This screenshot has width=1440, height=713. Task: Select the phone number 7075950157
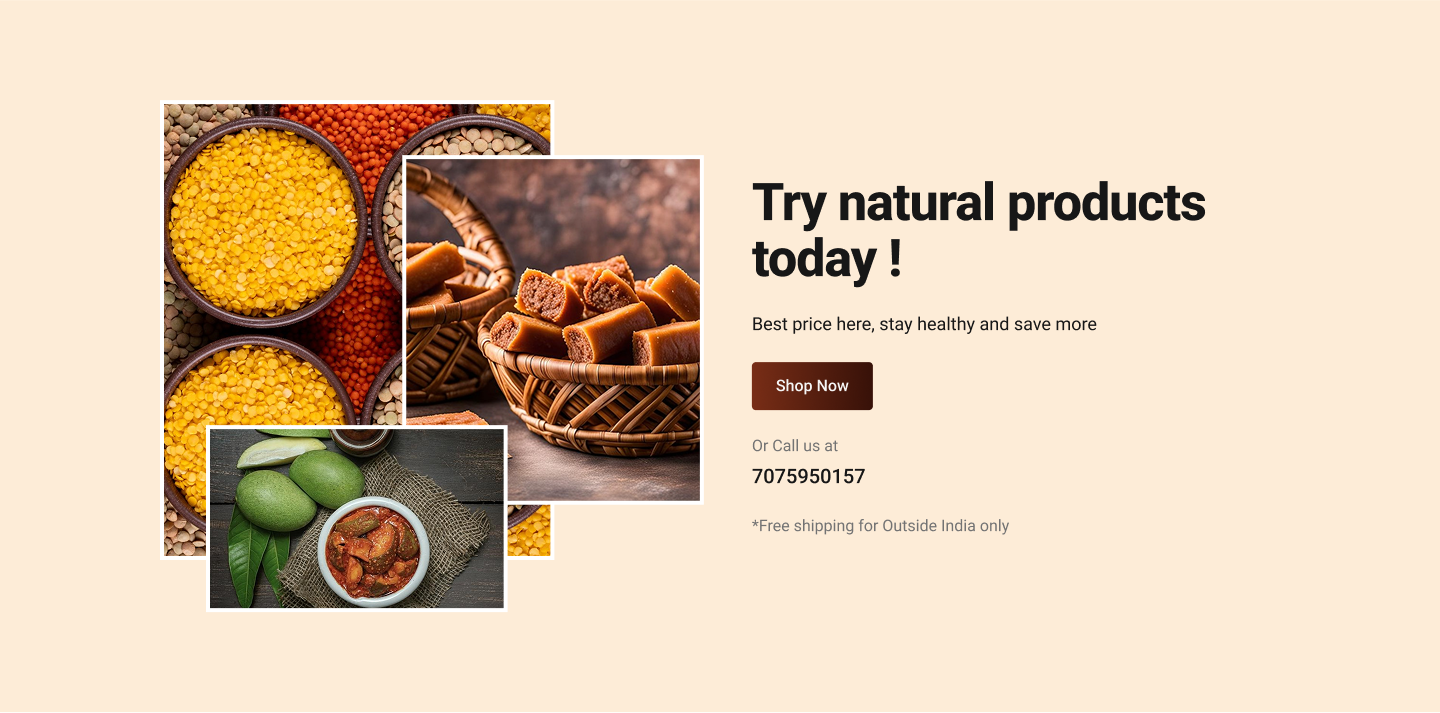(808, 477)
